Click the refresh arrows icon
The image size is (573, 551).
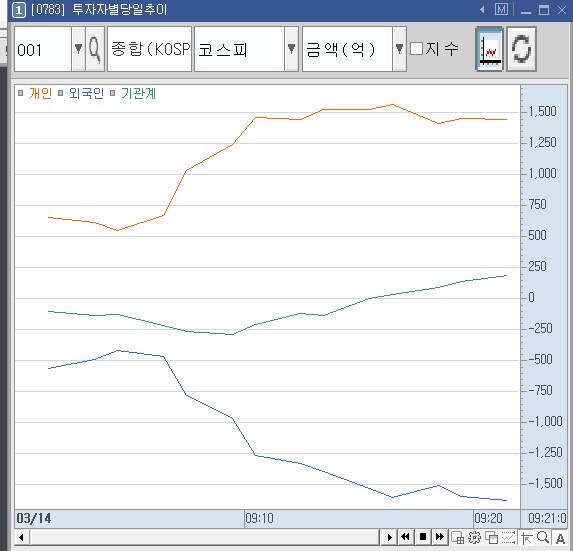(521, 49)
